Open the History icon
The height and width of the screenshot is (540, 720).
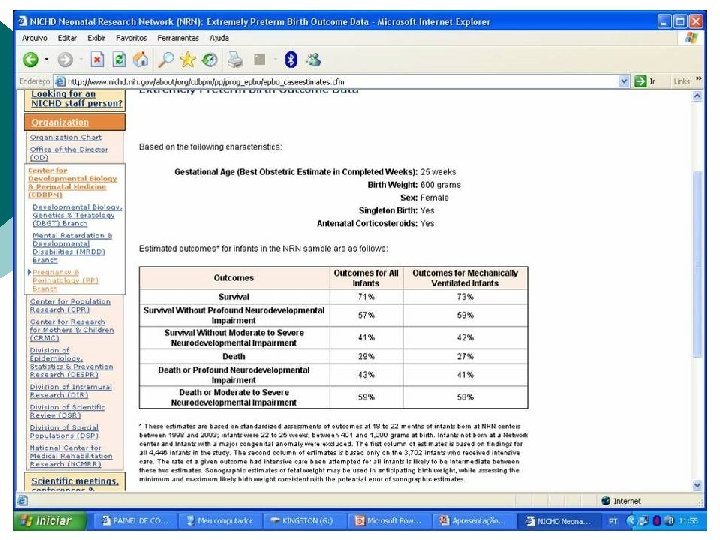pos(209,59)
